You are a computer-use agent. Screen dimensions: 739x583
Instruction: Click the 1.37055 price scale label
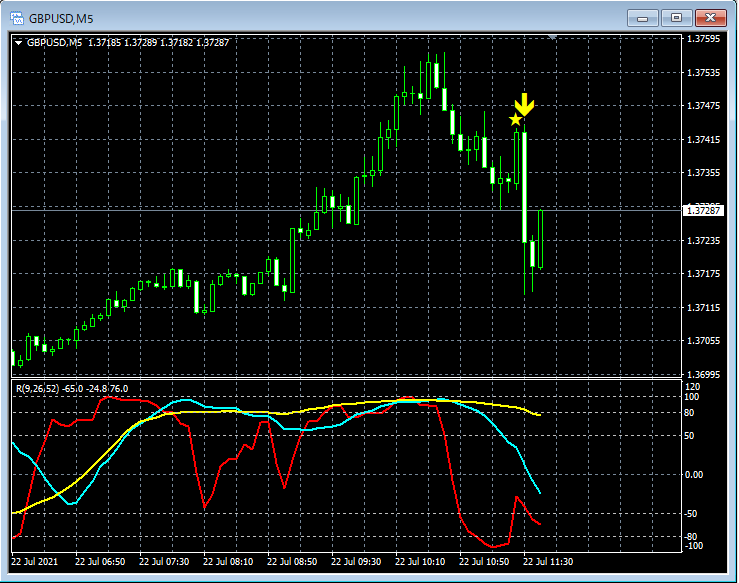click(703, 341)
